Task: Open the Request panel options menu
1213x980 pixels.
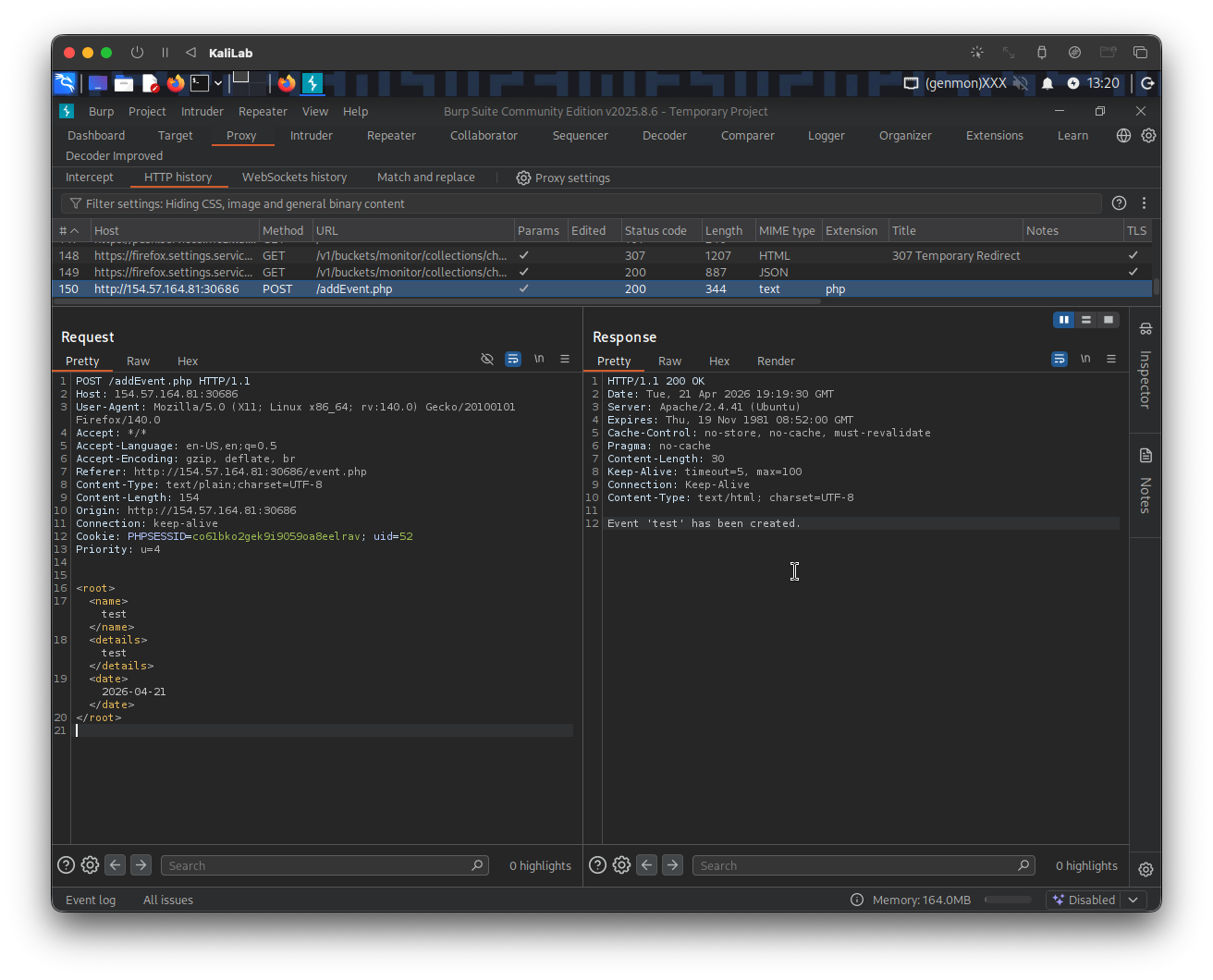Action: coord(565,359)
